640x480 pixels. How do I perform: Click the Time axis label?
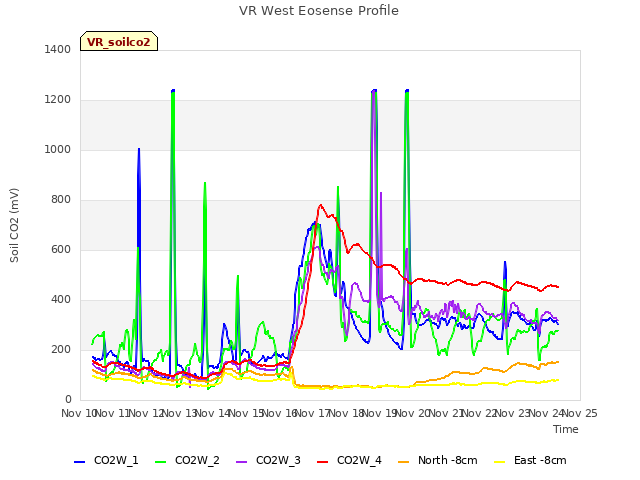click(566, 429)
